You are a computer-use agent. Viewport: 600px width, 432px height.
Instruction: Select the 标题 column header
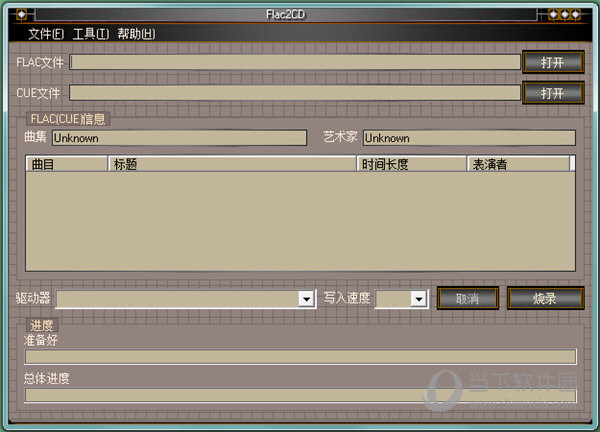[x=232, y=164]
